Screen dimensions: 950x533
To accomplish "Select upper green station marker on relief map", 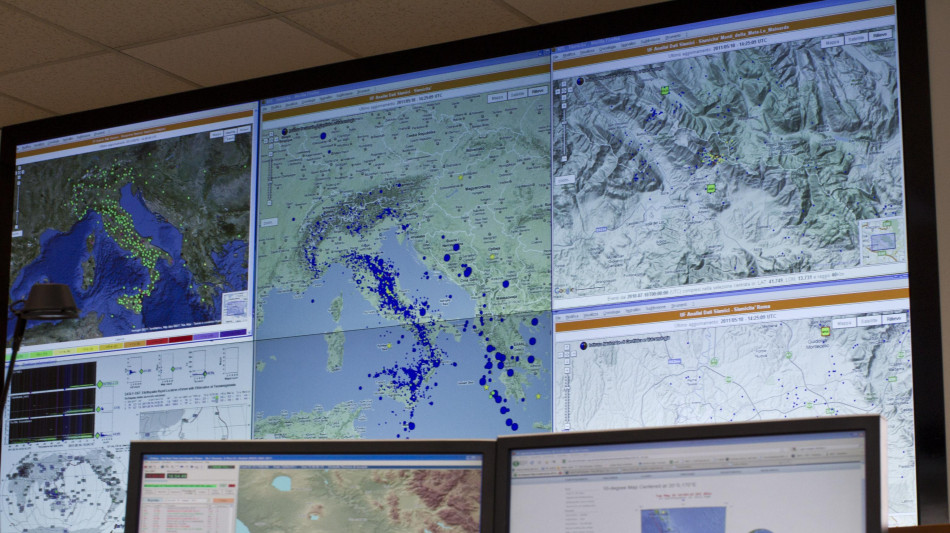I will (x=663, y=91).
